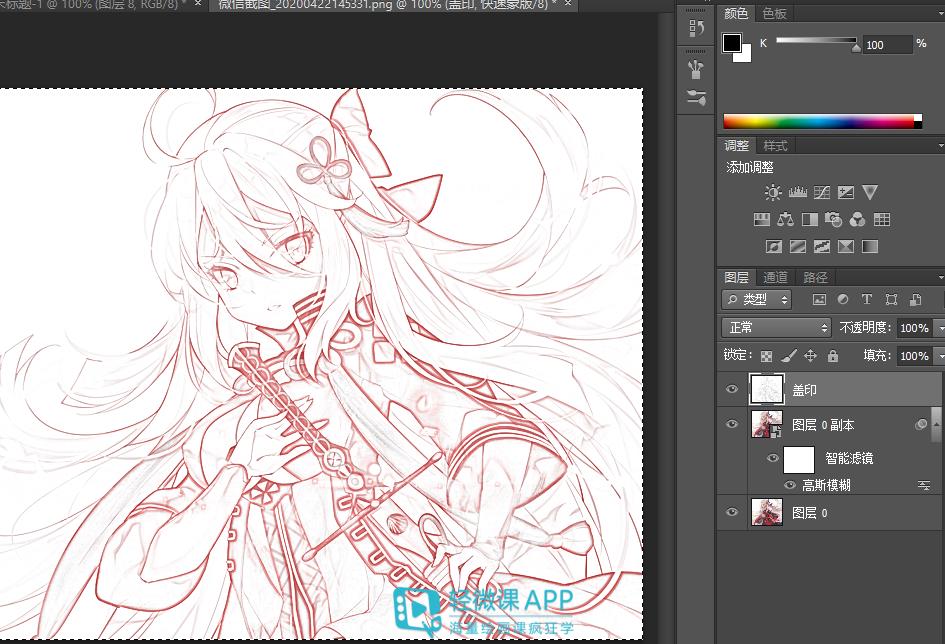Add a Photo Filter adjustment

click(834, 219)
